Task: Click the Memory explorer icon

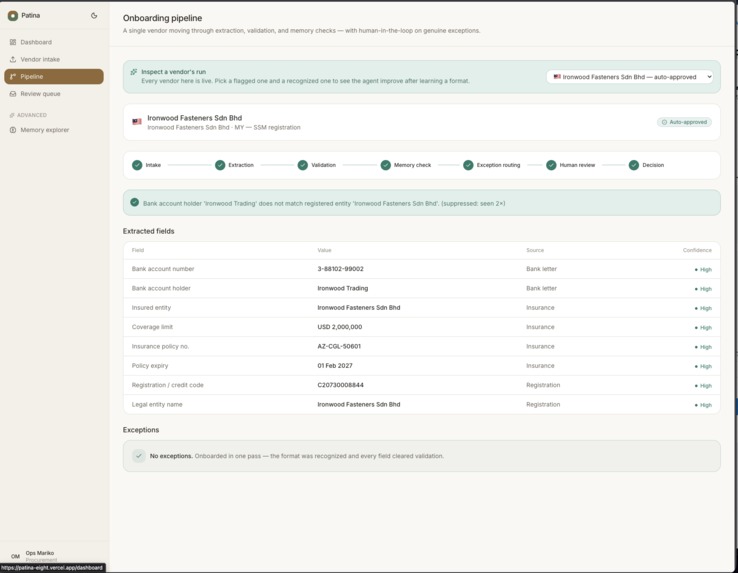Action: (x=13, y=130)
